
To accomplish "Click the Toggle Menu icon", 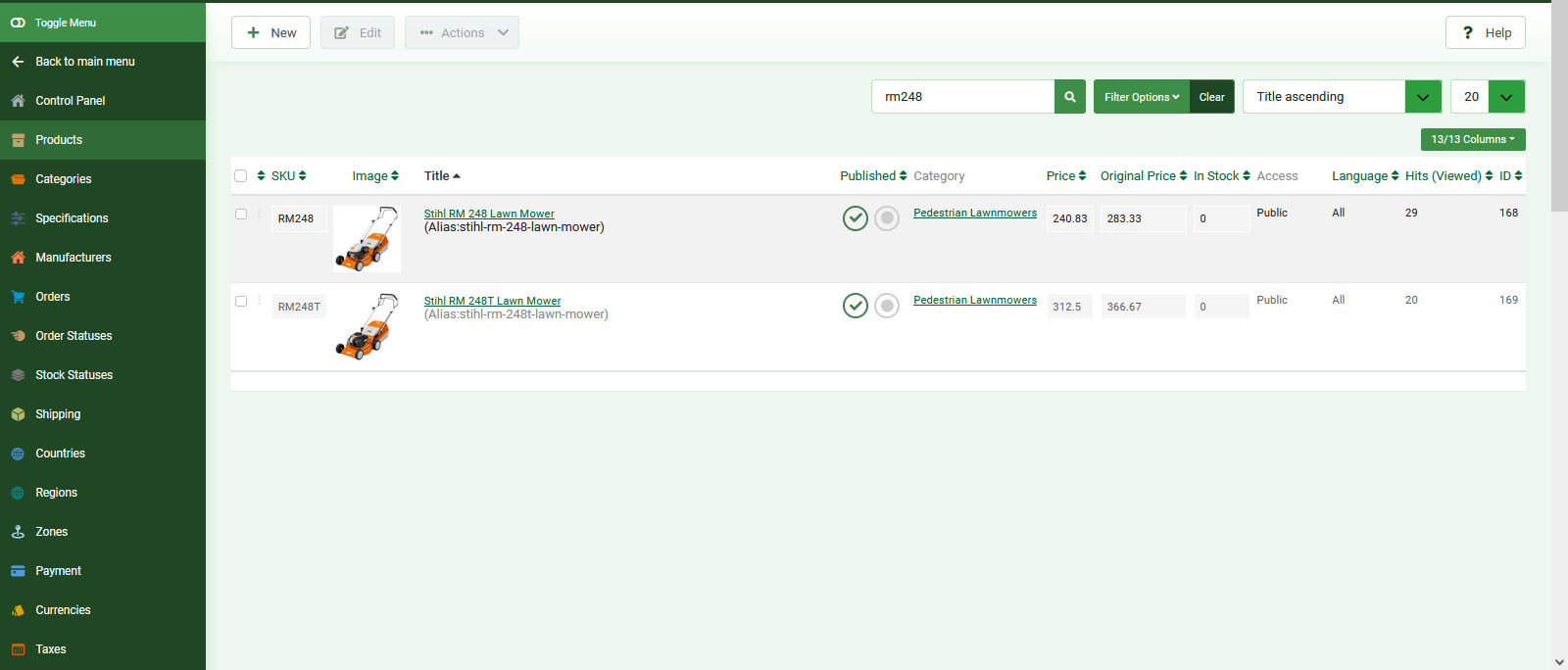I will pos(18,23).
